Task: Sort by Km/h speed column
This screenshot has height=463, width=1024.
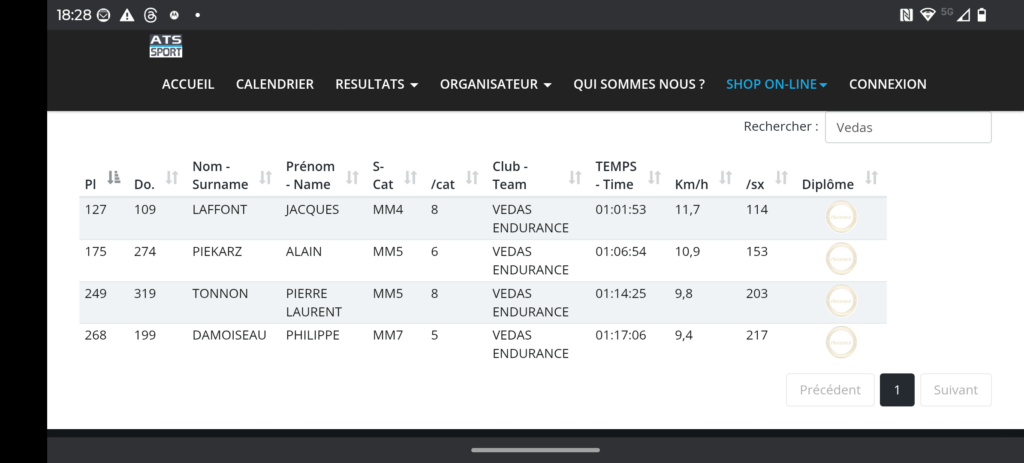Action: (x=703, y=177)
